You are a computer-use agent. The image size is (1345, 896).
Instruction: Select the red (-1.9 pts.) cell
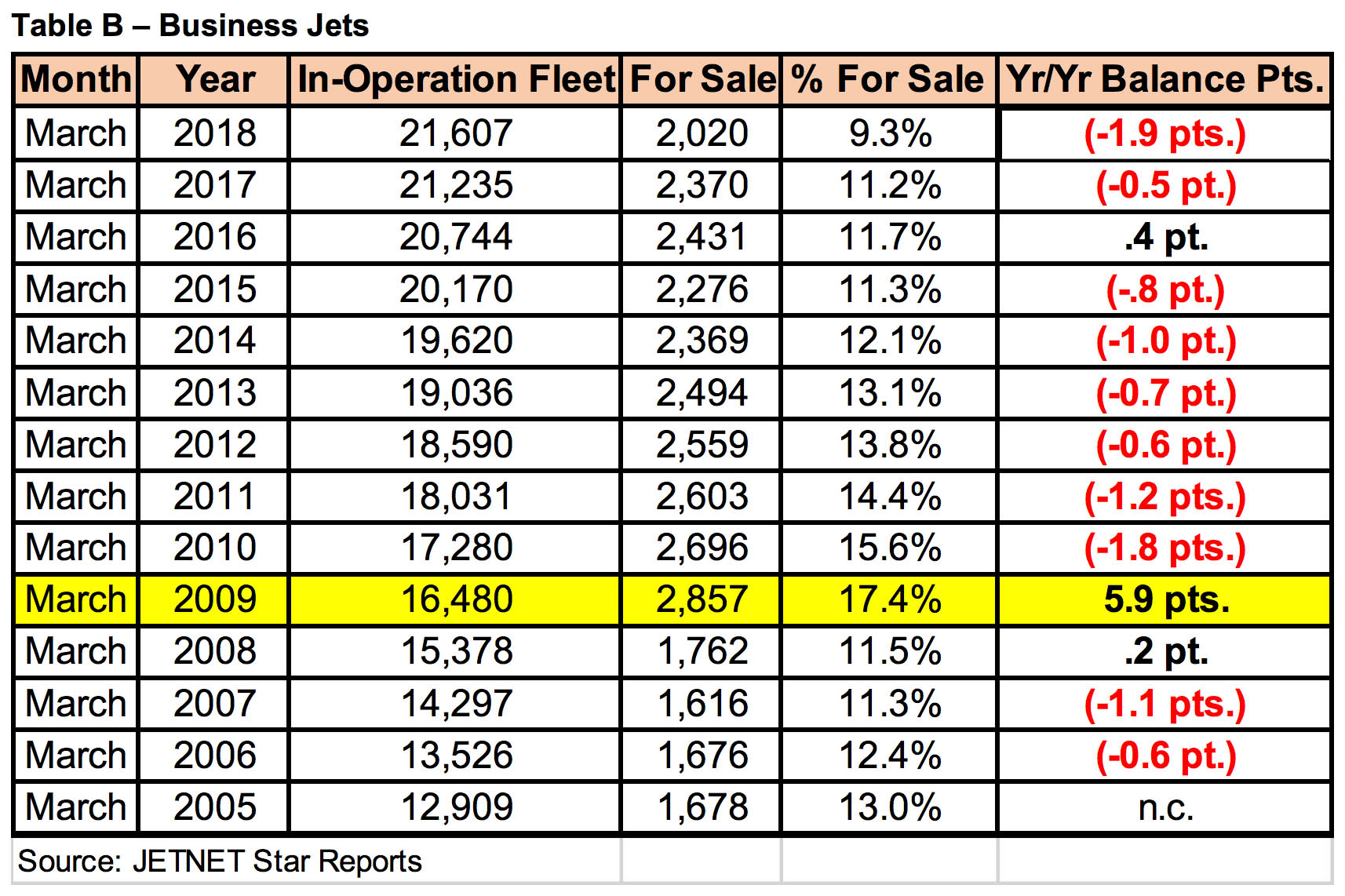coord(1165,133)
